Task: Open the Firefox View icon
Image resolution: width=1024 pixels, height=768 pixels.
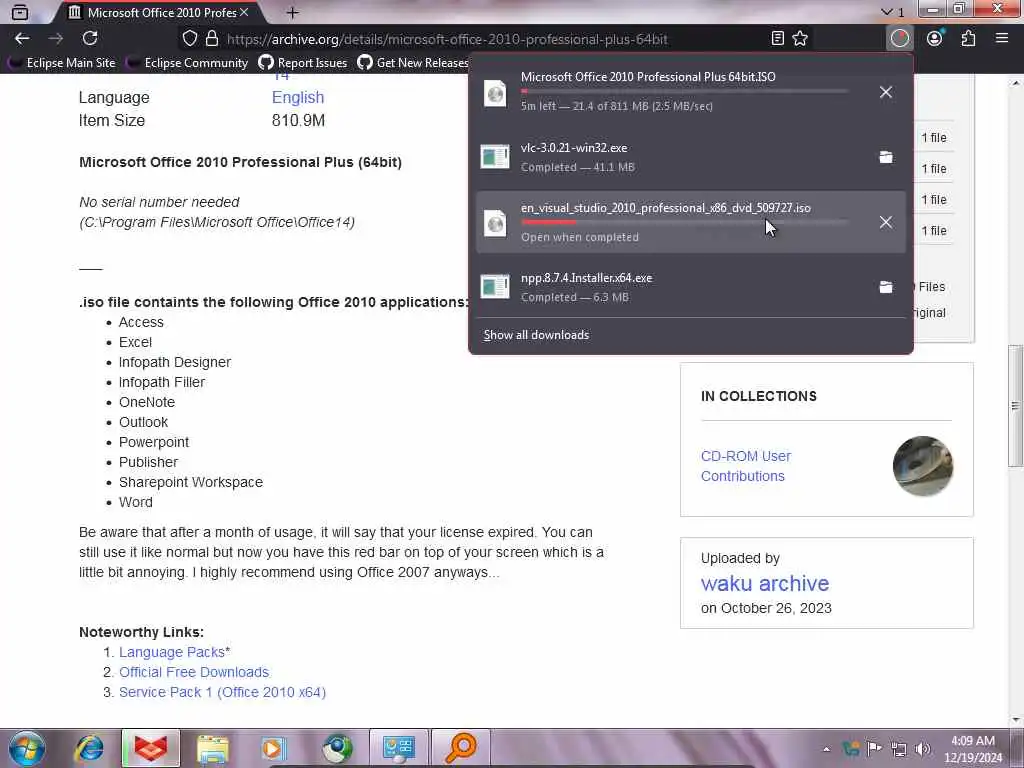Action: pyautogui.click(x=20, y=12)
